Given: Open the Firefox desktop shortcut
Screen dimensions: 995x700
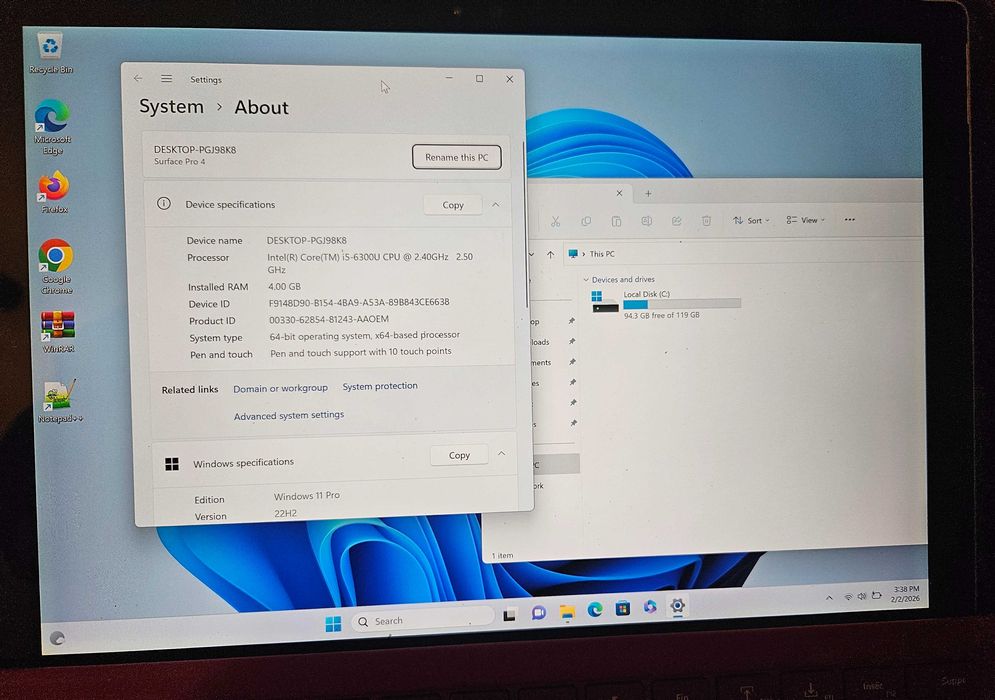Looking at the screenshot, I should click(x=54, y=191).
